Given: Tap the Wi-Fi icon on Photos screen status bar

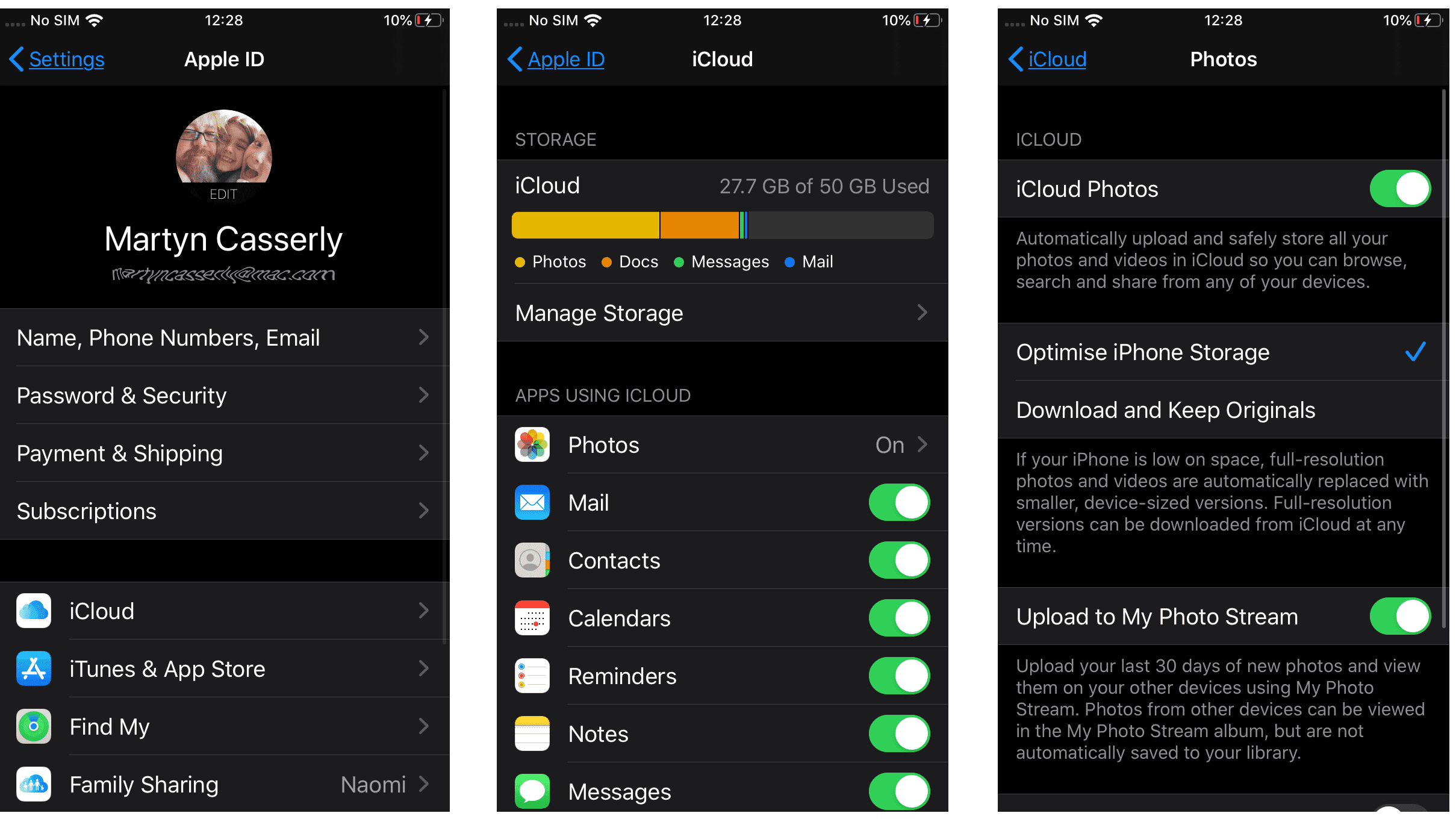Looking at the screenshot, I should pos(1094,20).
